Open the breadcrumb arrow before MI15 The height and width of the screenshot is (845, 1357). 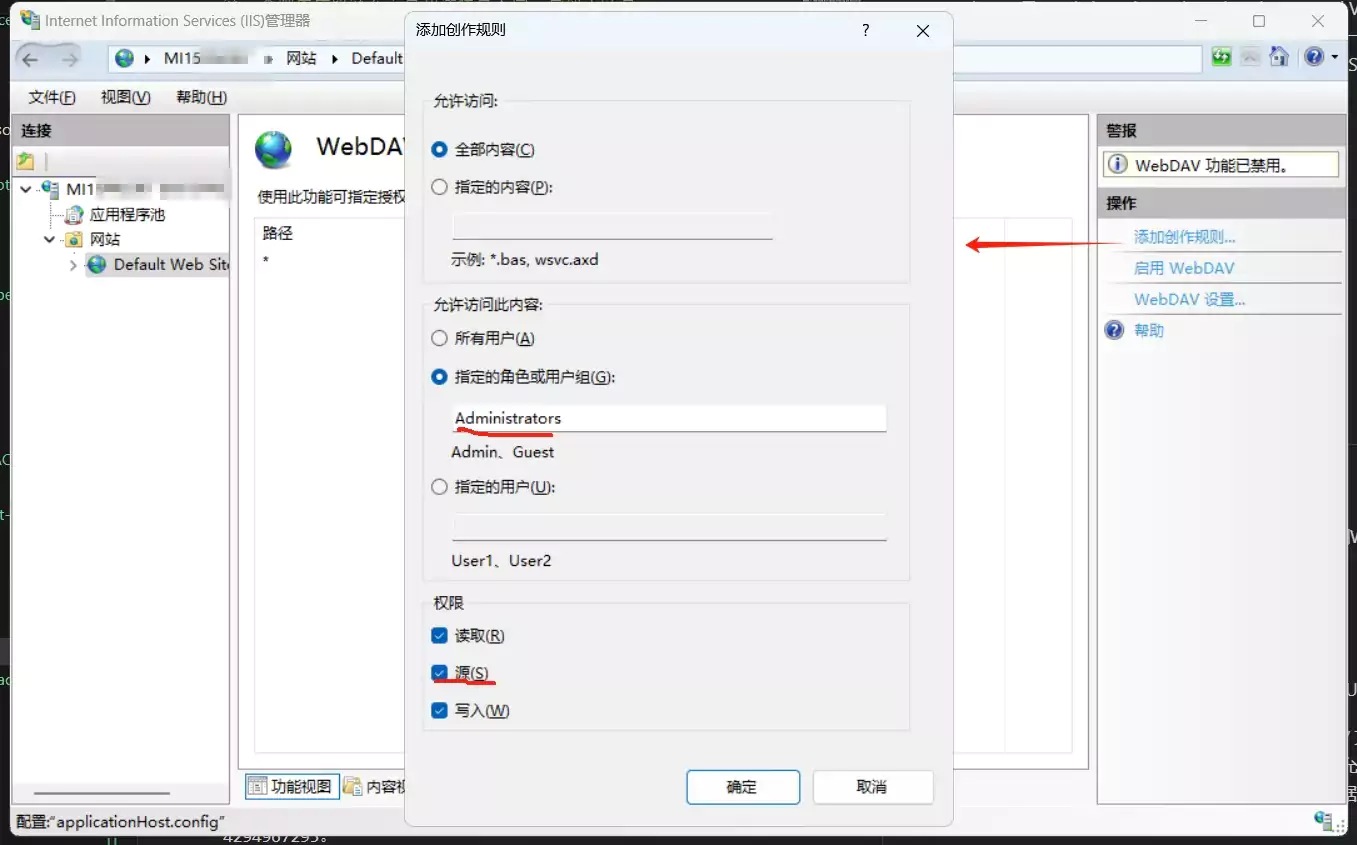pyautogui.click(x=148, y=59)
